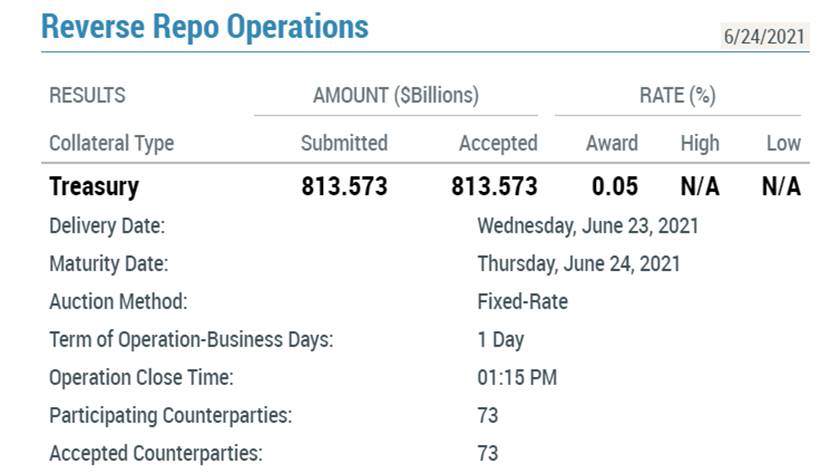Viewport: 830px width, 473px height.
Task: Click the Award column header
Action: click(612, 143)
